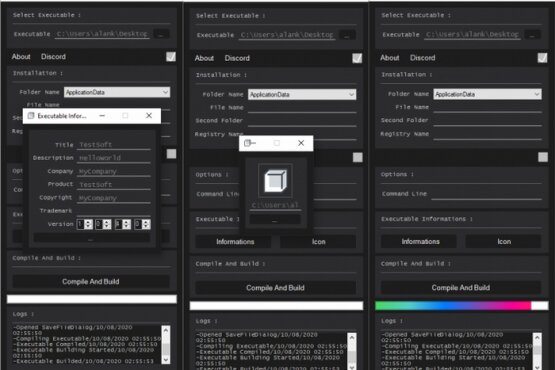Screen dimensions: 555x370
Task: Click the first Version number stepper
Action: pos(85,224)
